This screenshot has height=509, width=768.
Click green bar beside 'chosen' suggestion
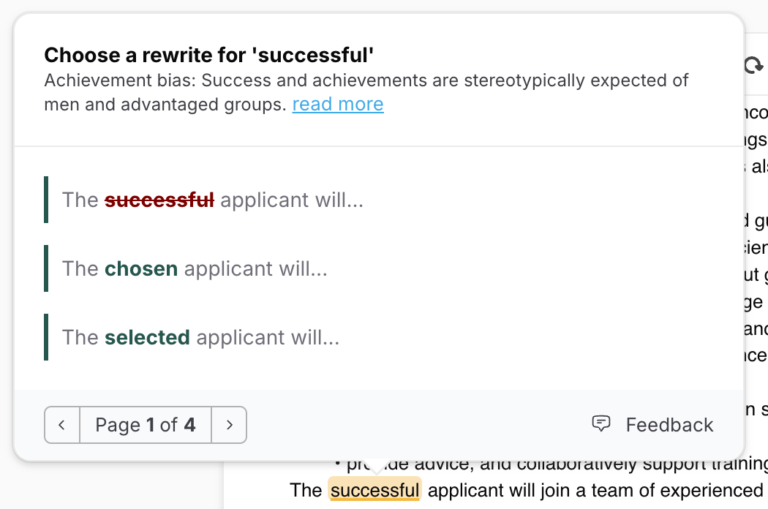(x=46, y=268)
